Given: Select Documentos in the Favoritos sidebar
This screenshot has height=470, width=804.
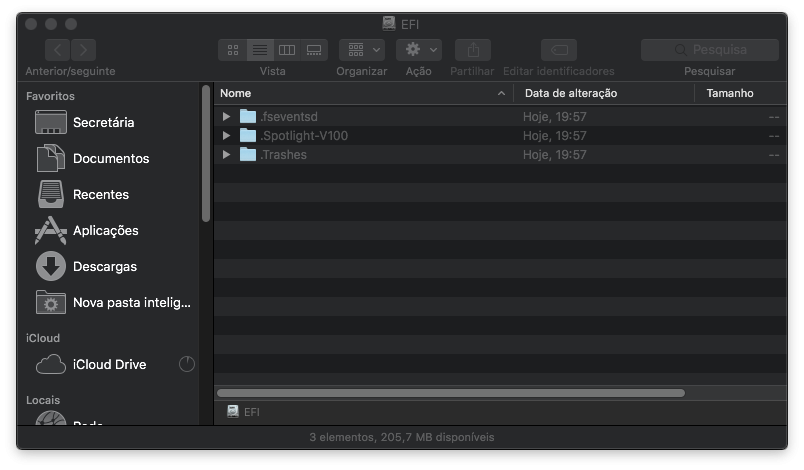Looking at the screenshot, I should pyautogui.click(x=111, y=158).
